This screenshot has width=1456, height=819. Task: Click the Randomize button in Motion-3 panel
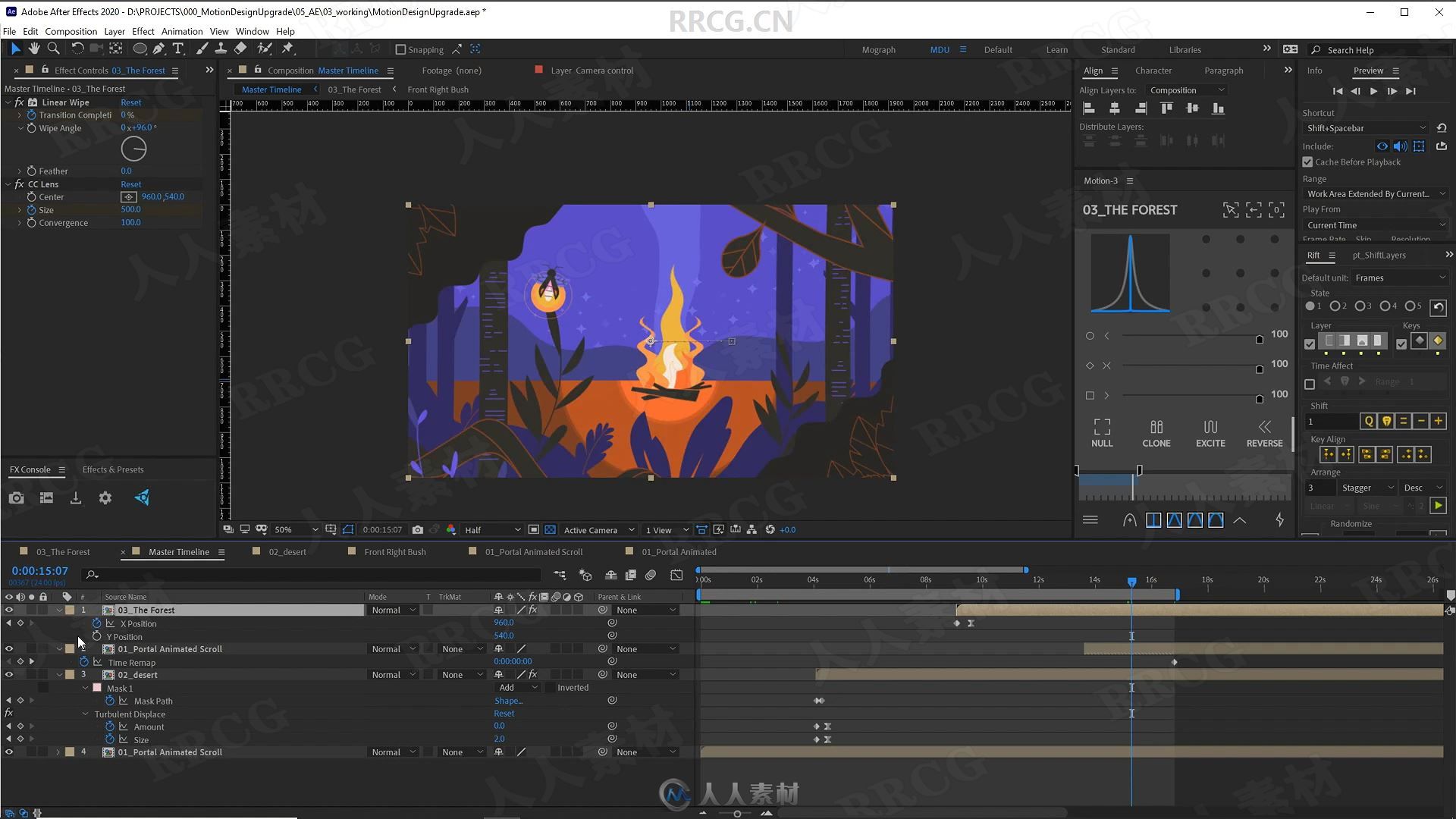tap(1351, 523)
